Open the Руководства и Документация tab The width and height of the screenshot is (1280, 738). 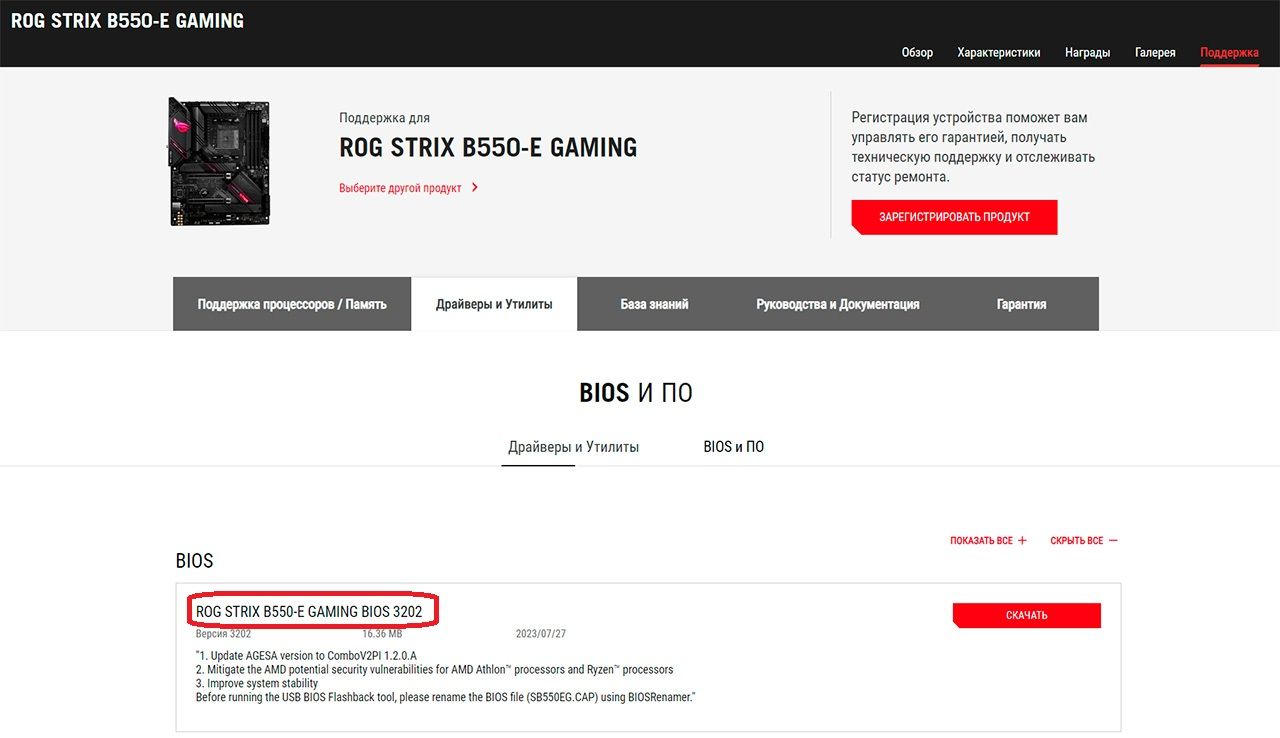[838, 304]
